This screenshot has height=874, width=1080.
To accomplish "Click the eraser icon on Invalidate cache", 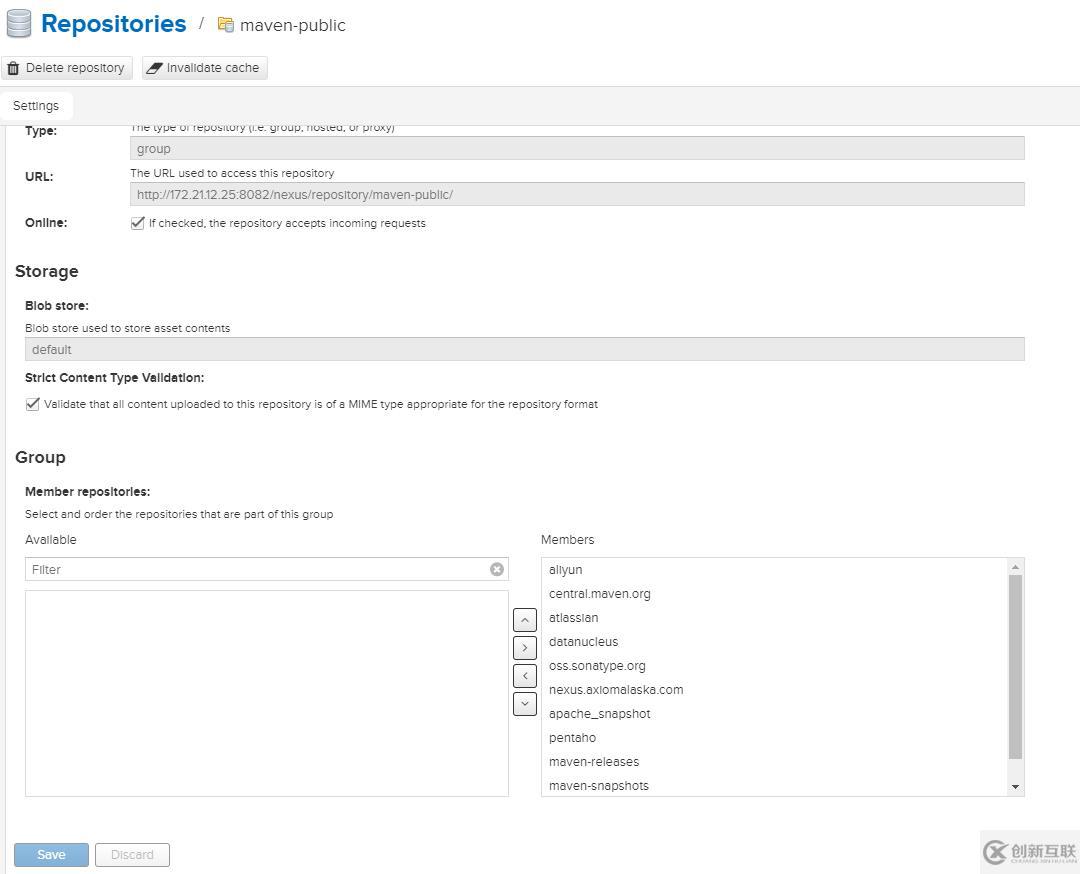I will [x=154, y=68].
